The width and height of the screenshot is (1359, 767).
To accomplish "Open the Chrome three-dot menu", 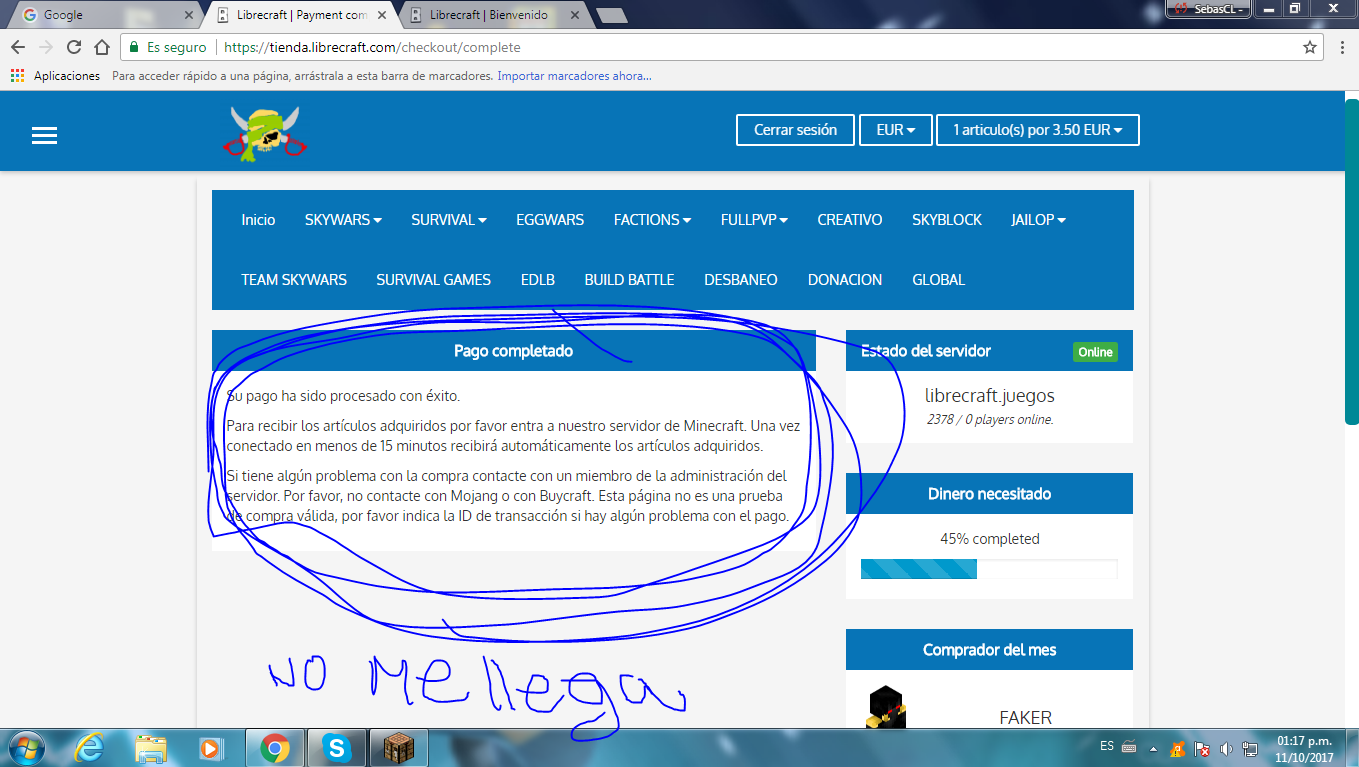I will tap(1341, 47).
